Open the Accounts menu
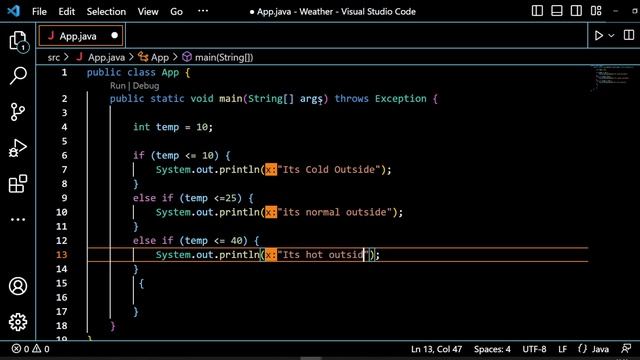 click(18, 286)
